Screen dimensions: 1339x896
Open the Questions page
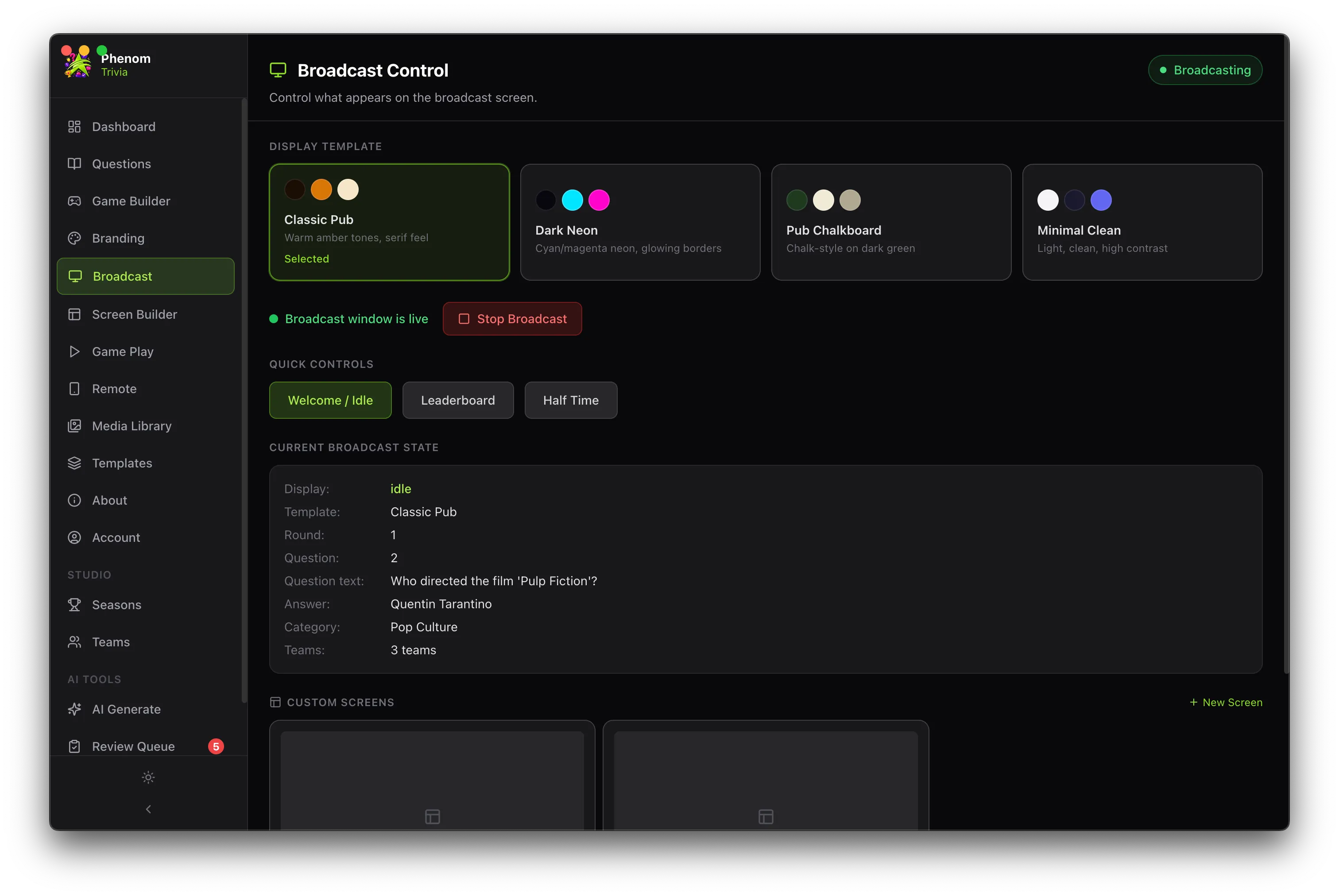click(x=146, y=163)
